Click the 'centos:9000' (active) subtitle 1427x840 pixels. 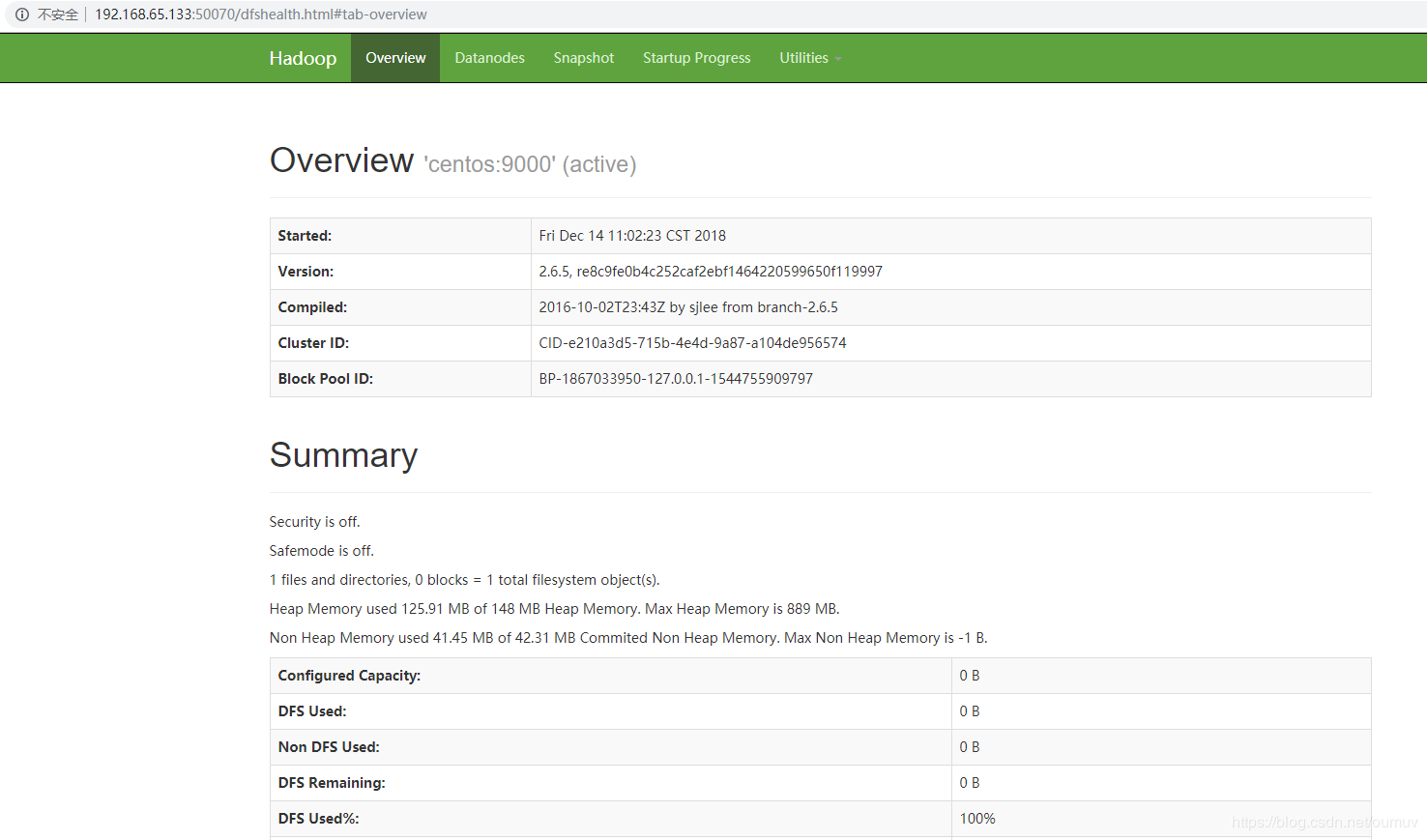click(x=530, y=164)
